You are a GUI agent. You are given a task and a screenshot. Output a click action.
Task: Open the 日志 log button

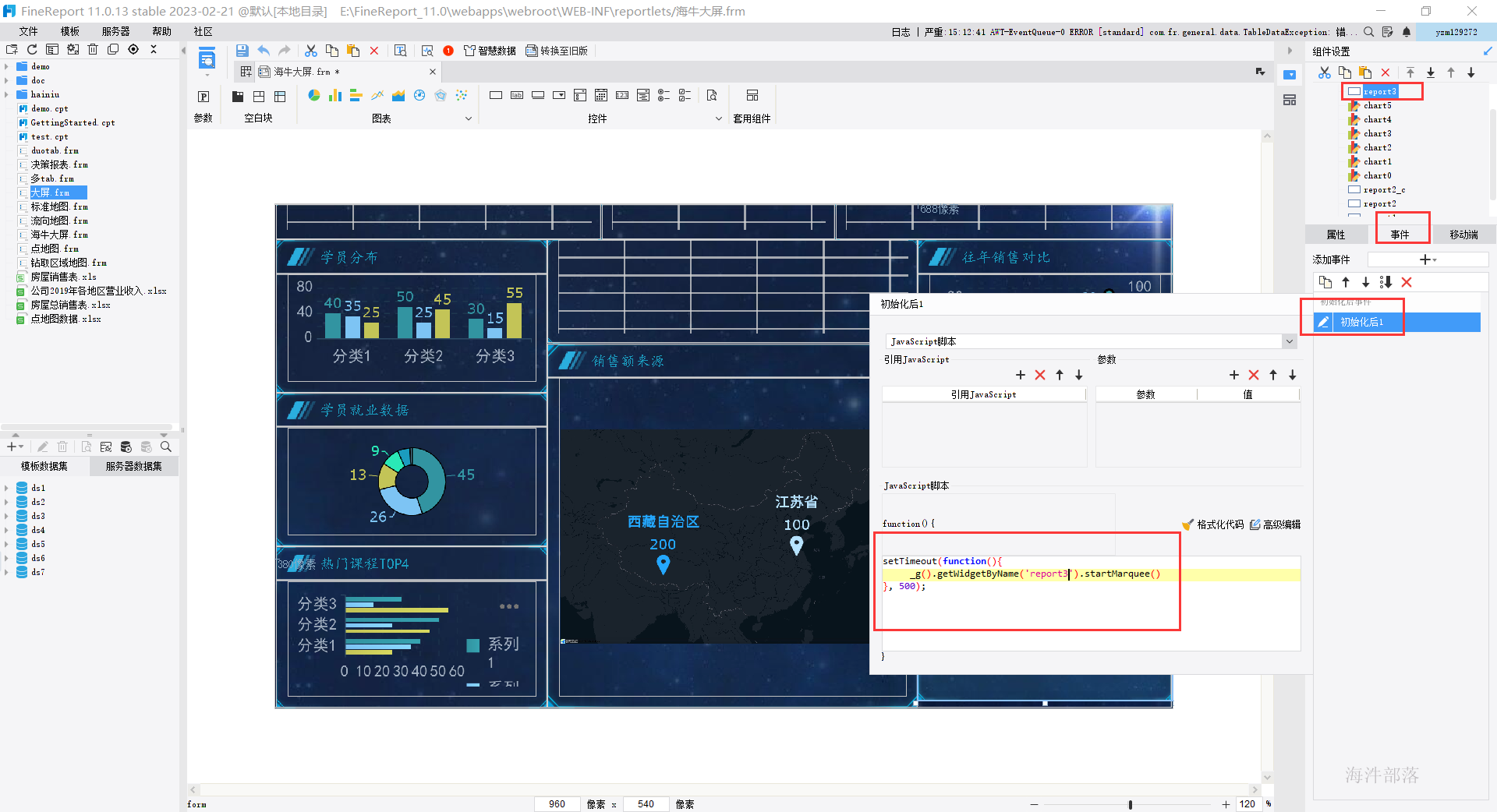pos(901,32)
